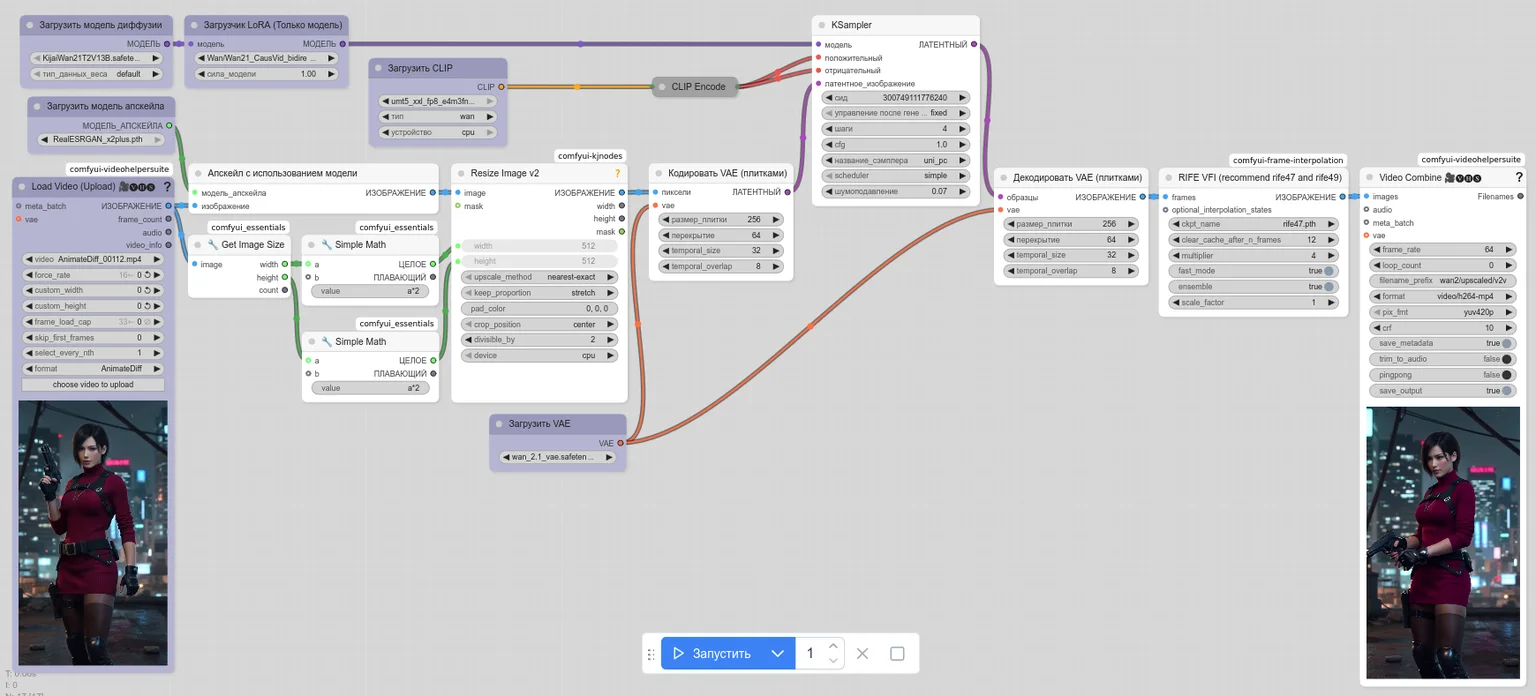
Task: Click the width output port of Get Image Size
Action: 285,264
